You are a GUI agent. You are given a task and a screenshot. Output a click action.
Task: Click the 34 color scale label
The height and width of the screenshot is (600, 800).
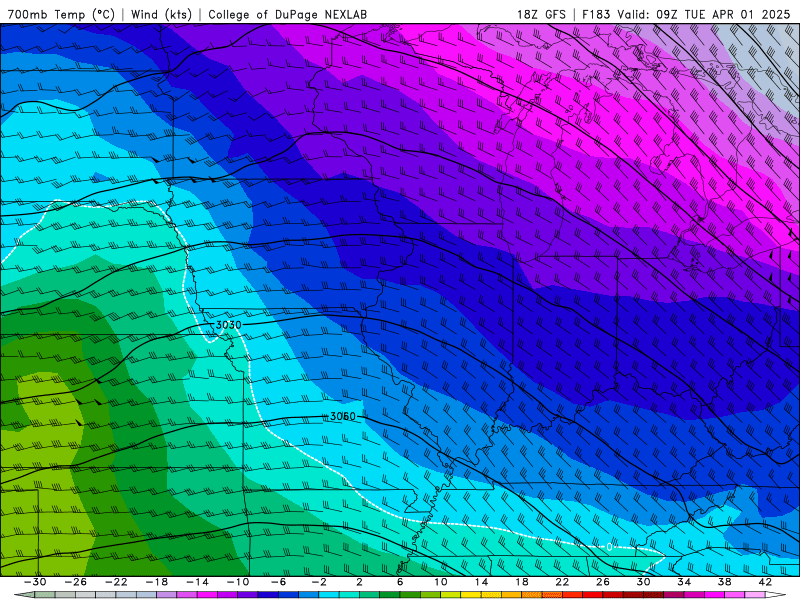[684, 582]
